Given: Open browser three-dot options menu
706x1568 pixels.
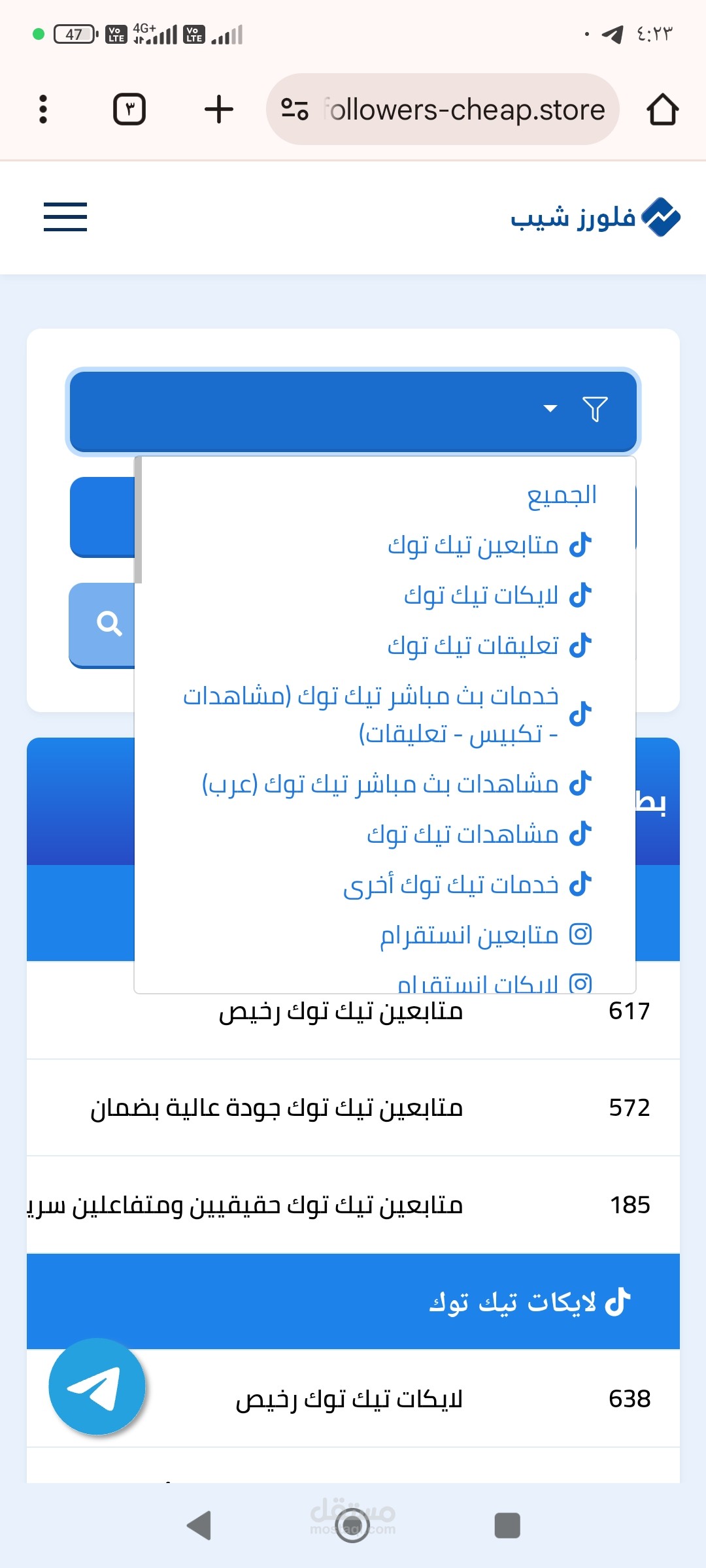Looking at the screenshot, I should click(43, 109).
